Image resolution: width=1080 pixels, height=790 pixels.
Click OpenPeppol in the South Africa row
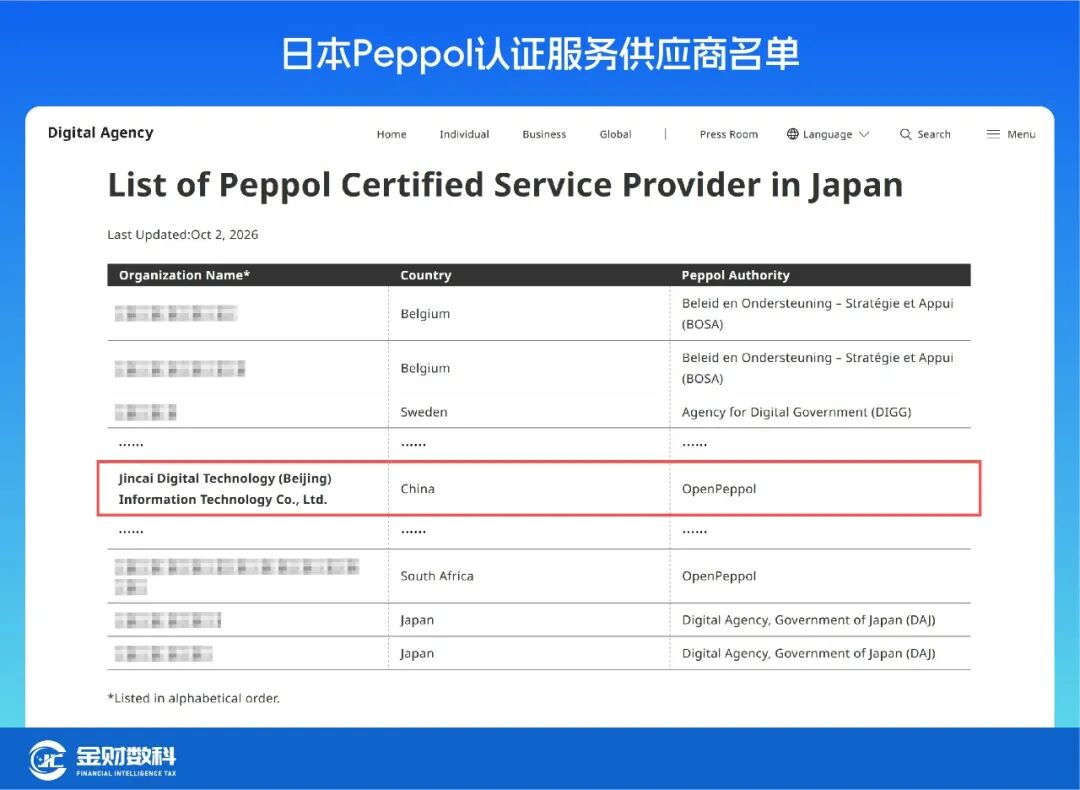pos(718,576)
